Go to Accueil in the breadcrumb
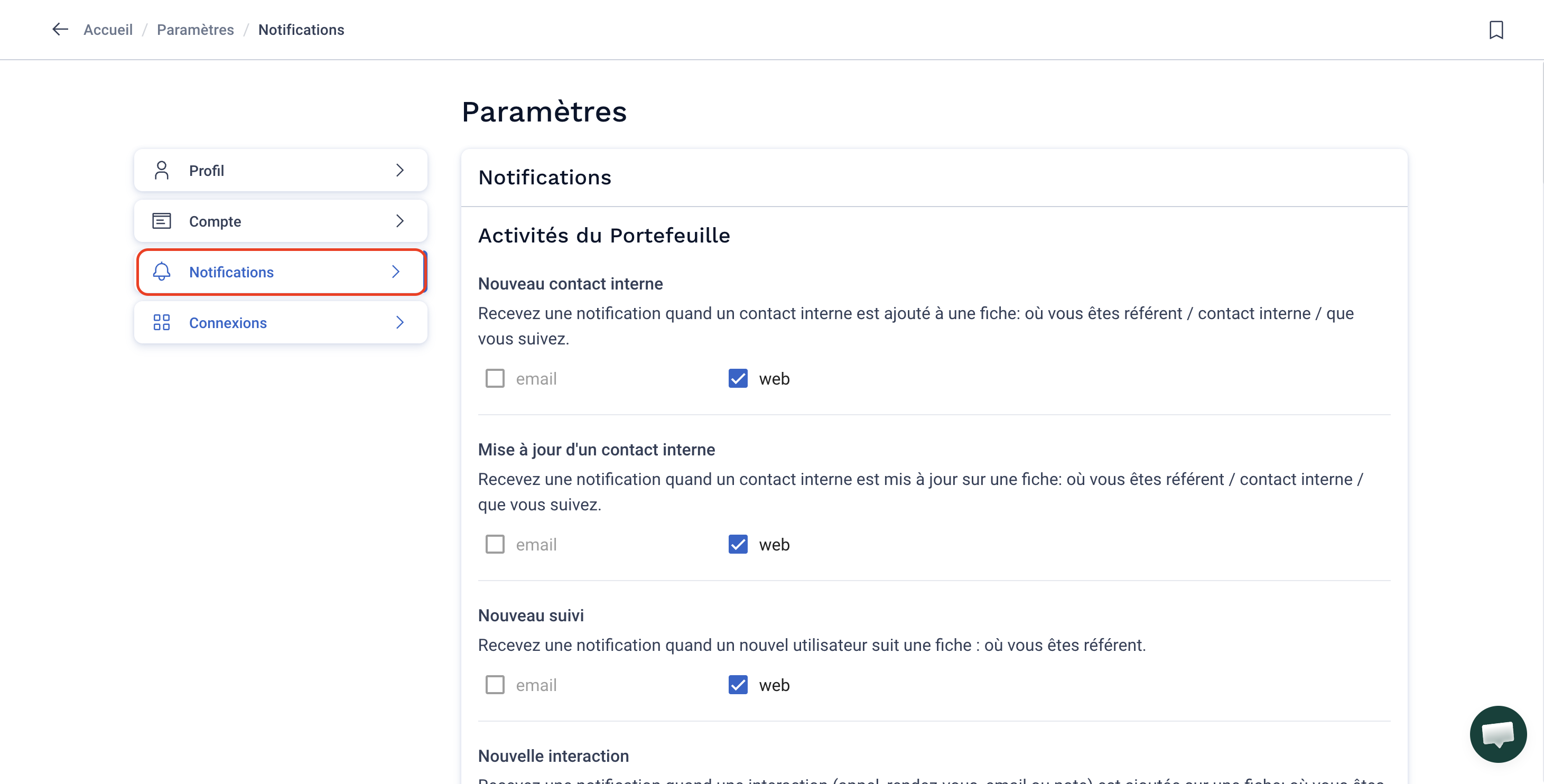This screenshot has width=1544, height=784. click(108, 30)
